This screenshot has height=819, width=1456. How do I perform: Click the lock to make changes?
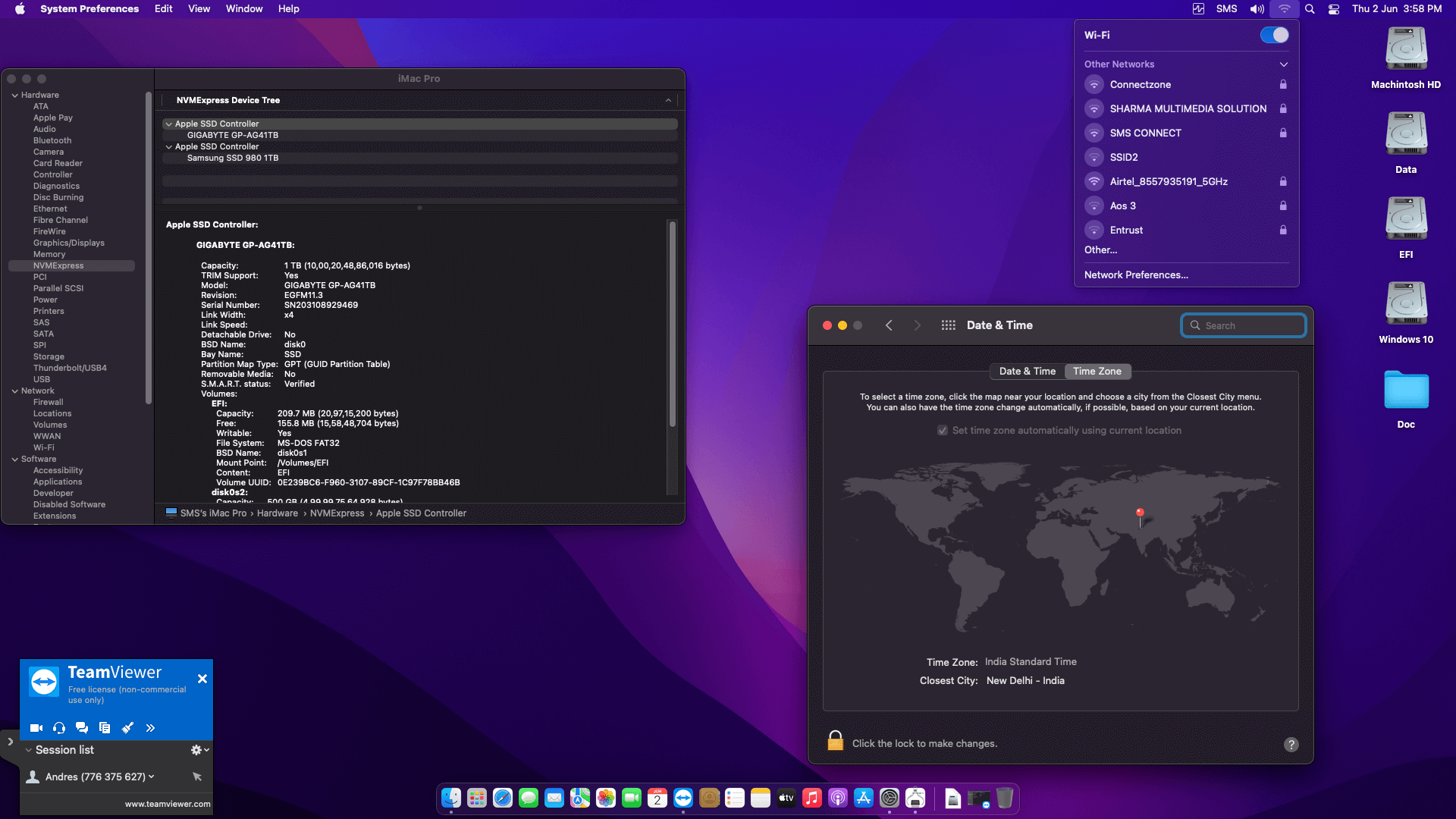[x=835, y=741]
